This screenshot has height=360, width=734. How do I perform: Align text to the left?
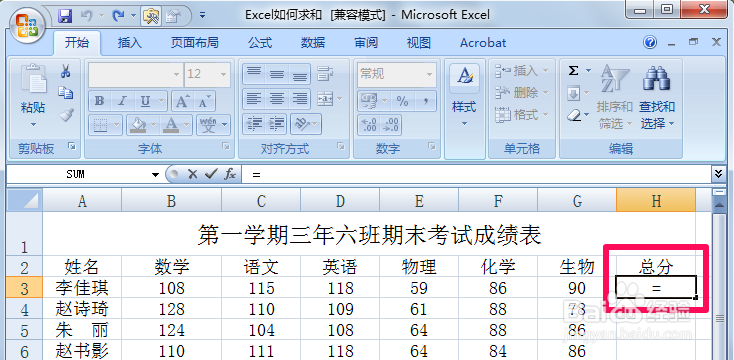(x=254, y=99)
